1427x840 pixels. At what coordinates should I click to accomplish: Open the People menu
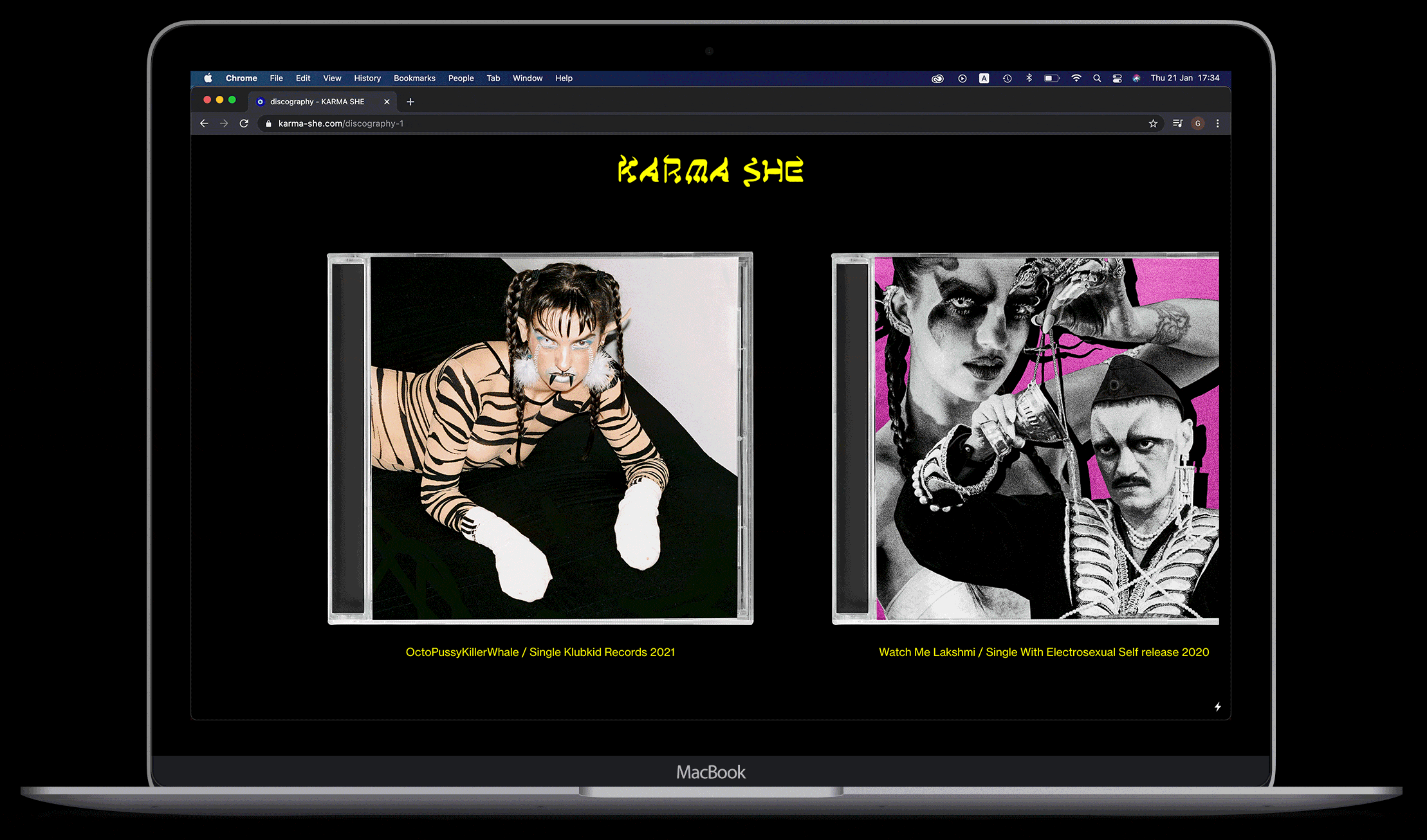[461, 78]
